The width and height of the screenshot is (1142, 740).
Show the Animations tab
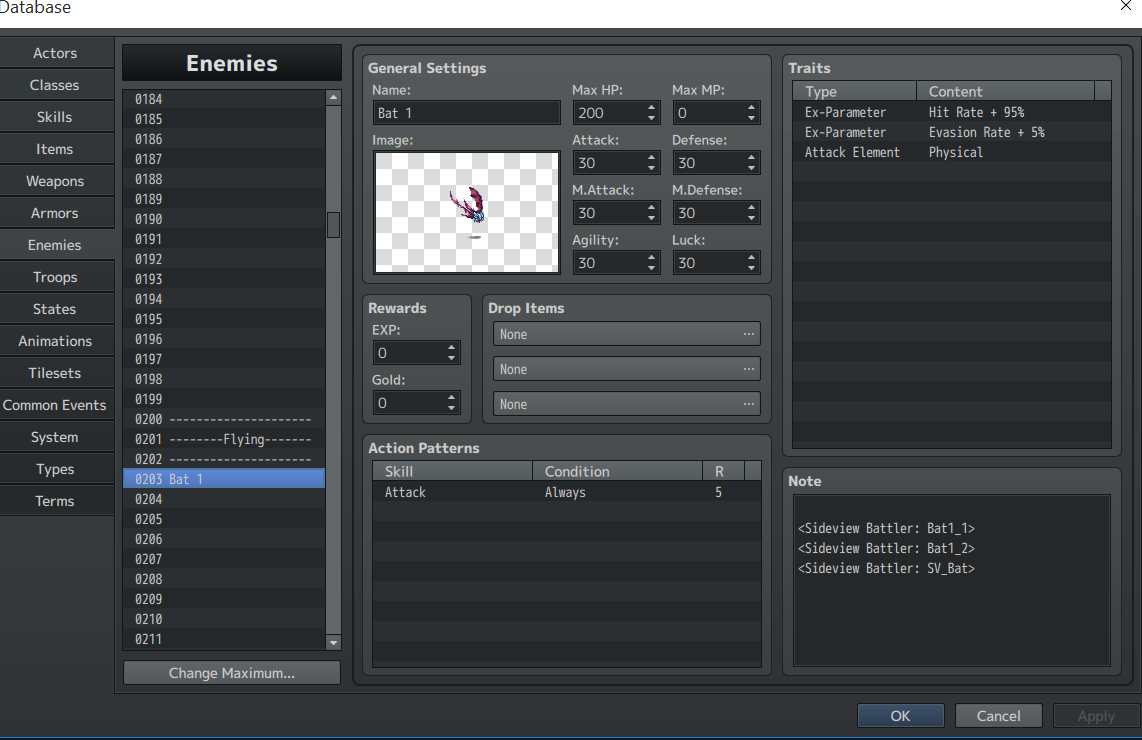(56, 342)
